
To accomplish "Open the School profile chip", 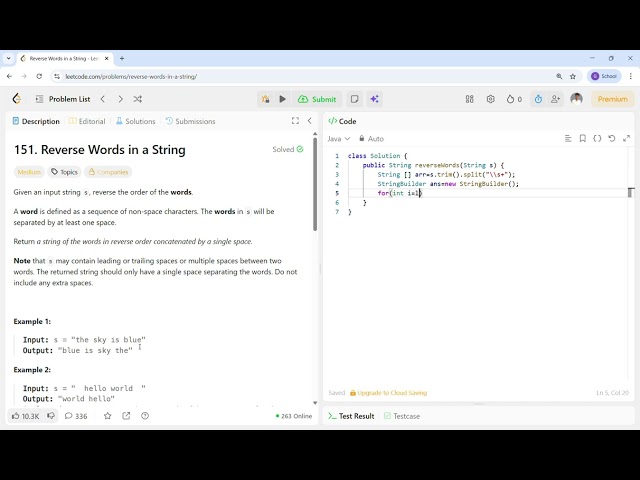I will 604,76.
